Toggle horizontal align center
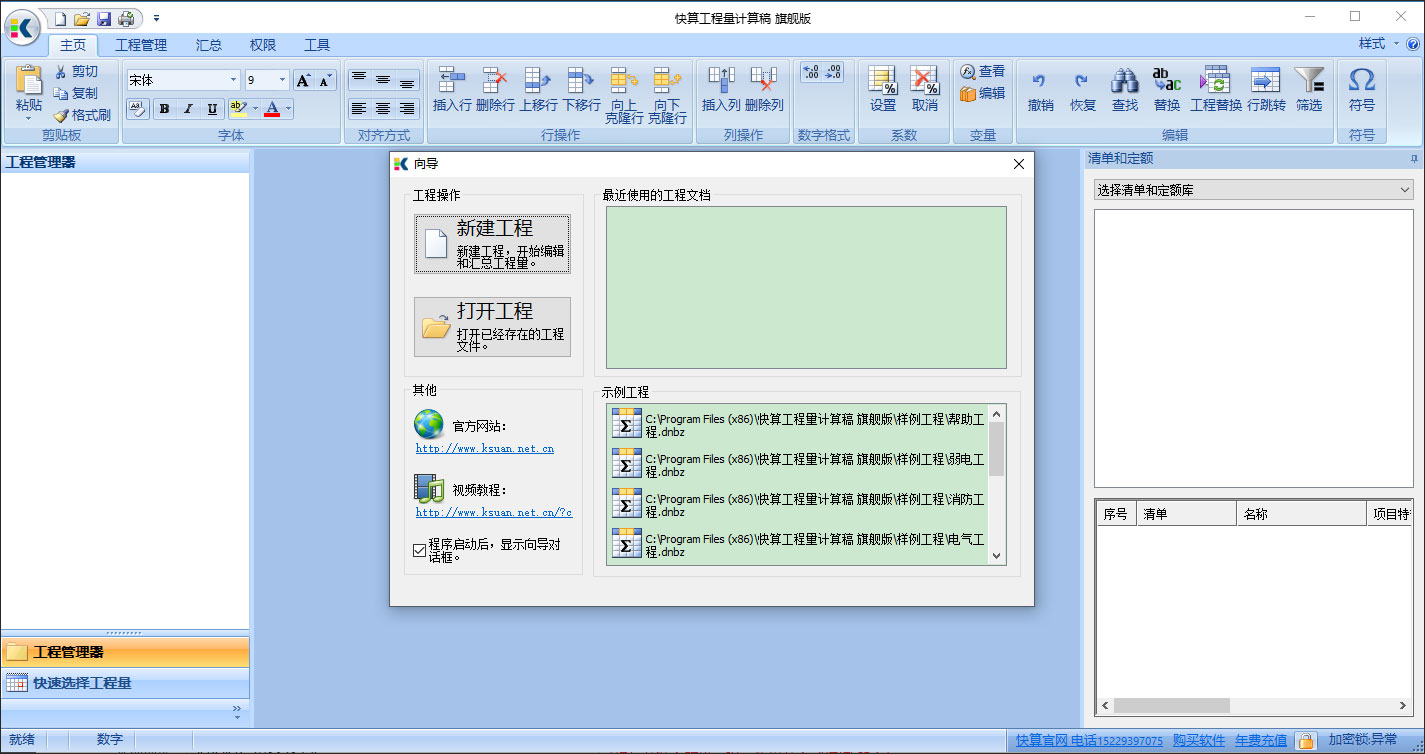This screenshot has width=1425, height=754. 383,108
